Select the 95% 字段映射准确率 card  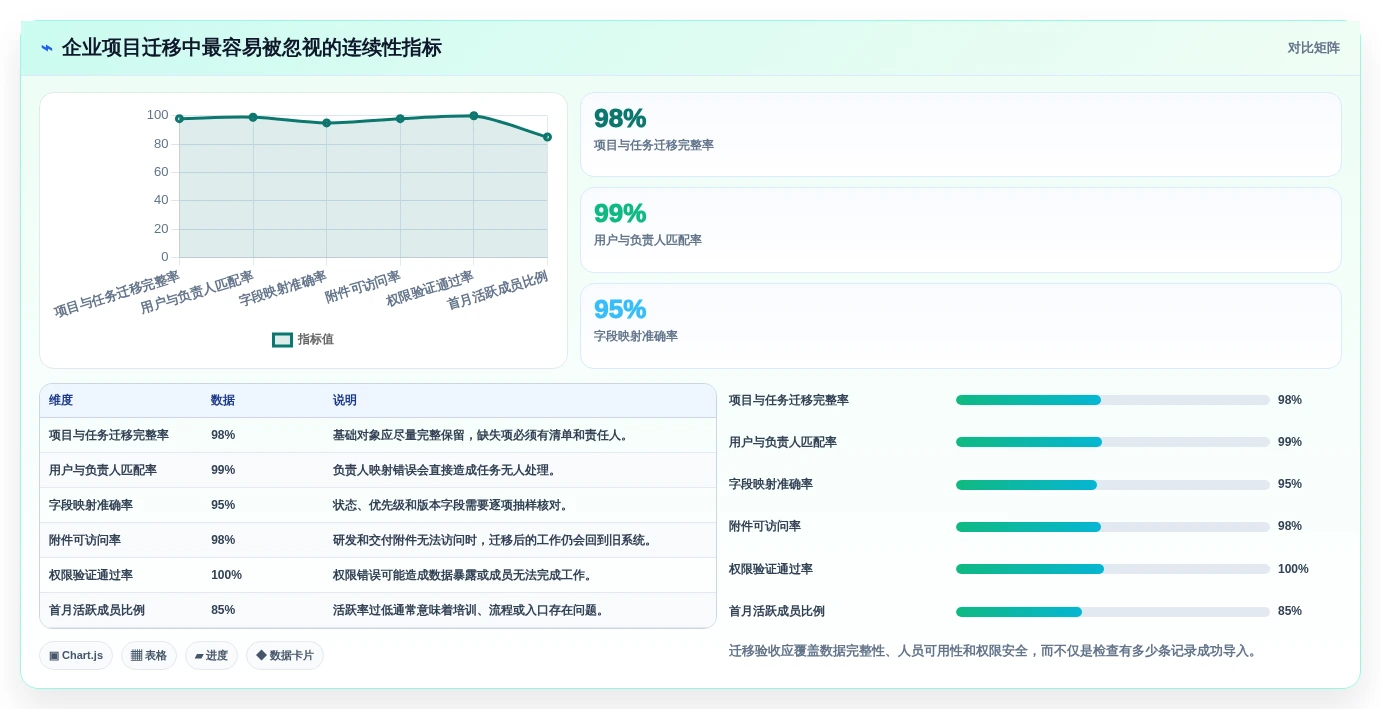click(x=960, y=326)
